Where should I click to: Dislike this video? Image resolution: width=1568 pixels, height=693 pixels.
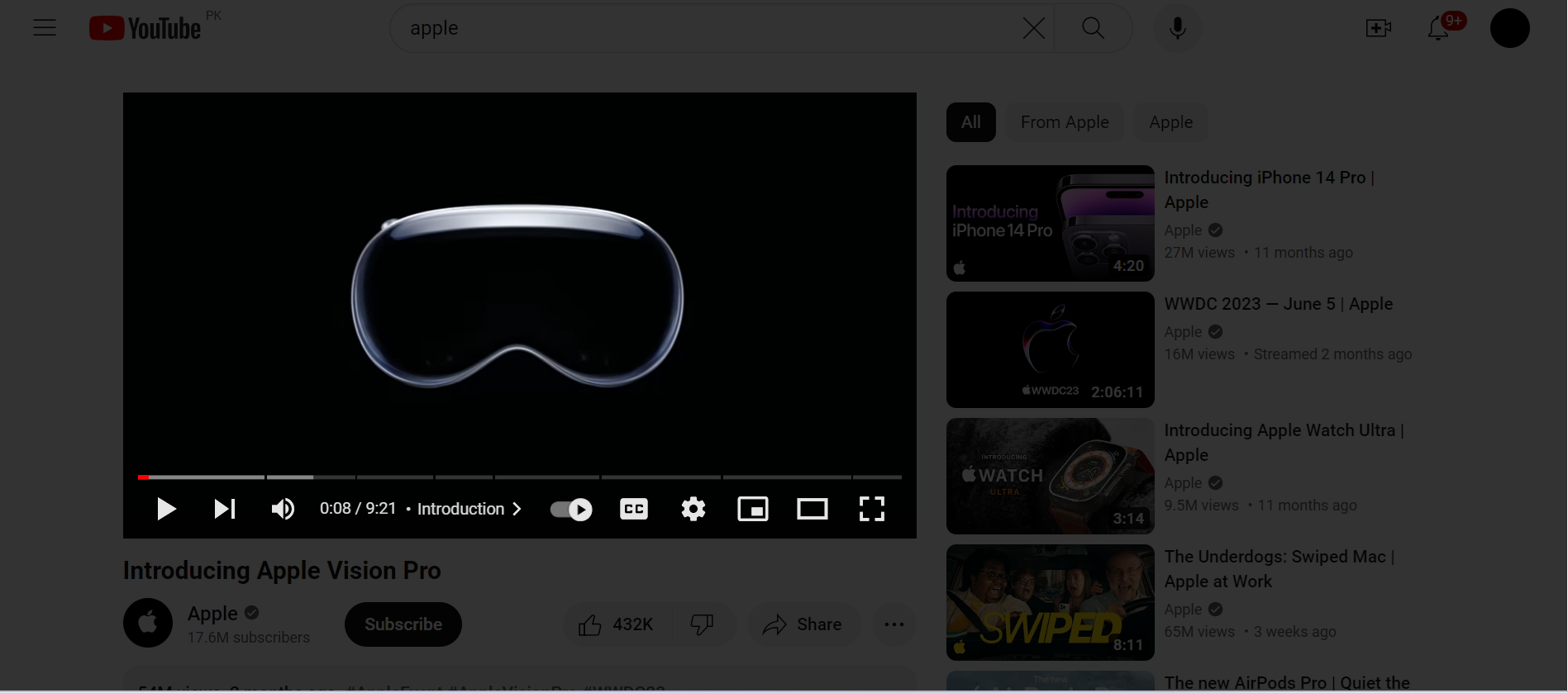(703, 624)
